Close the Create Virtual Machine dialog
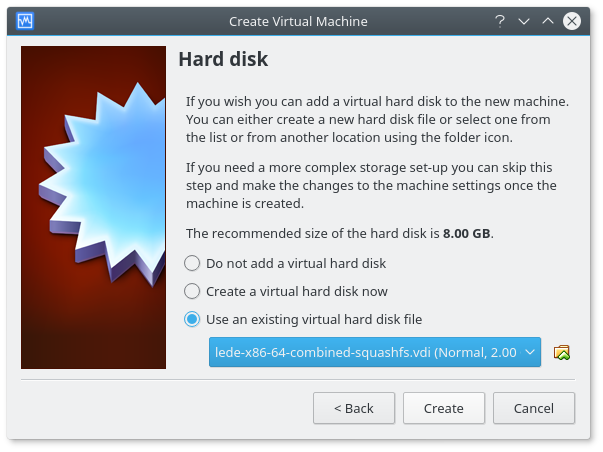 572,20
